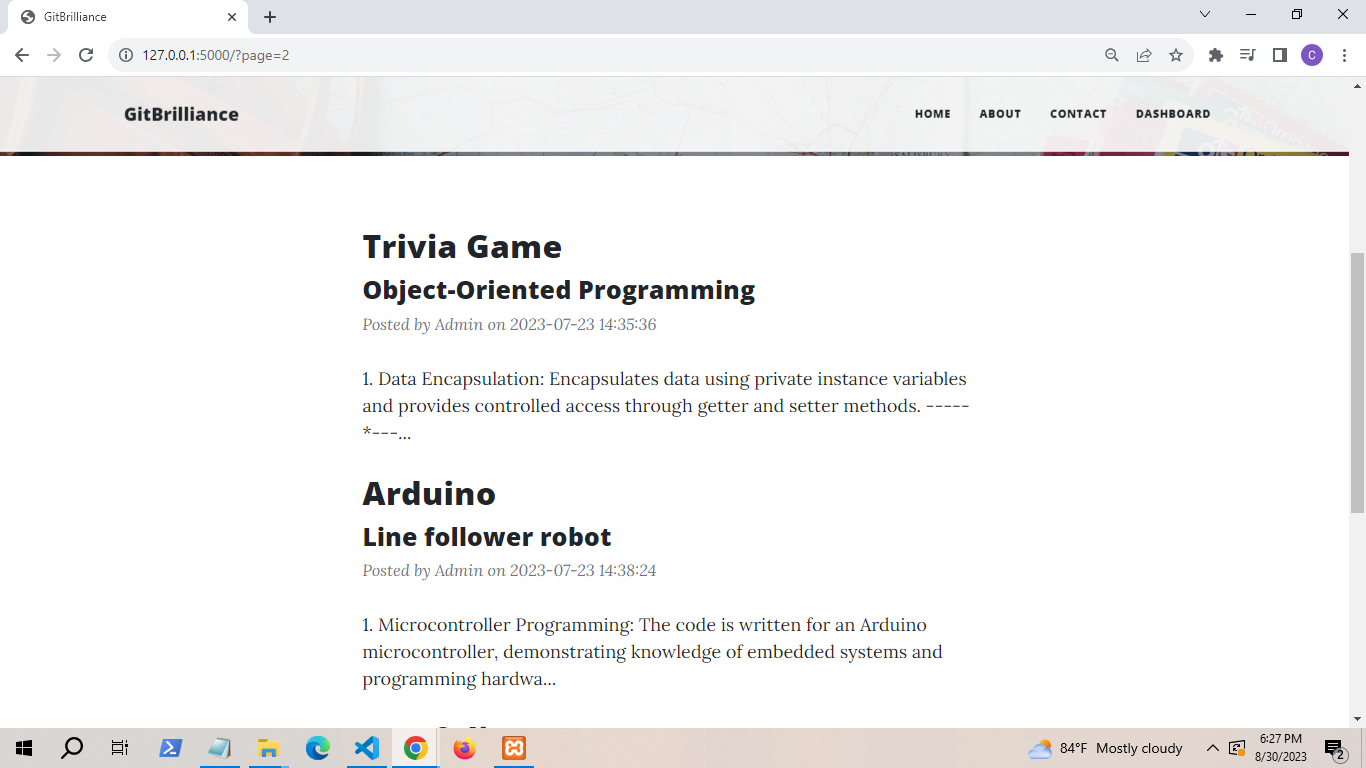Show hidden system tray icons
Viewport: 1366px width, 768px height.
click(x=1212, y=748)
